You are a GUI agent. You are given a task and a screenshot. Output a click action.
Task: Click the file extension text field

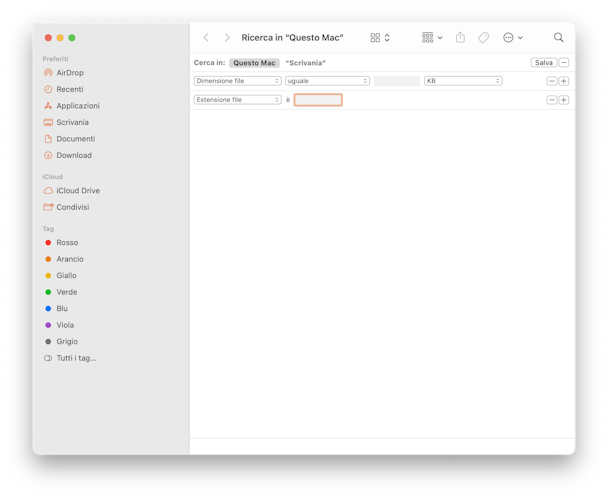[318, 100]
